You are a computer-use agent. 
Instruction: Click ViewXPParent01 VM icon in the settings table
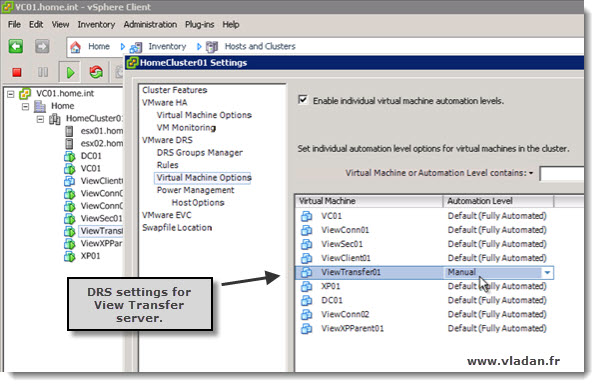(x=306, y=329)
